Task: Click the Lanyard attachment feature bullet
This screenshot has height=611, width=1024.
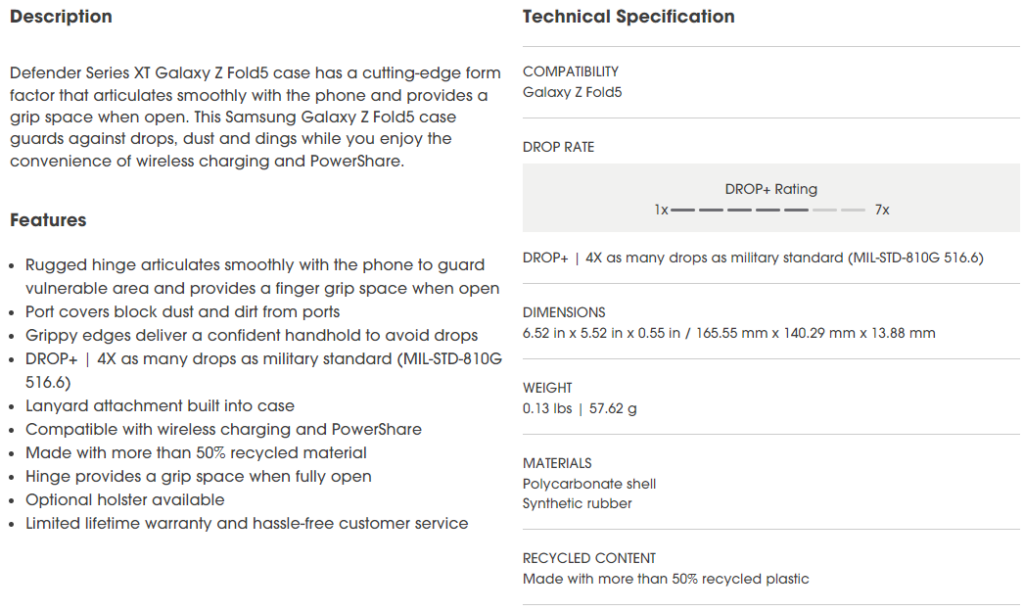Action: coord(160,406)
